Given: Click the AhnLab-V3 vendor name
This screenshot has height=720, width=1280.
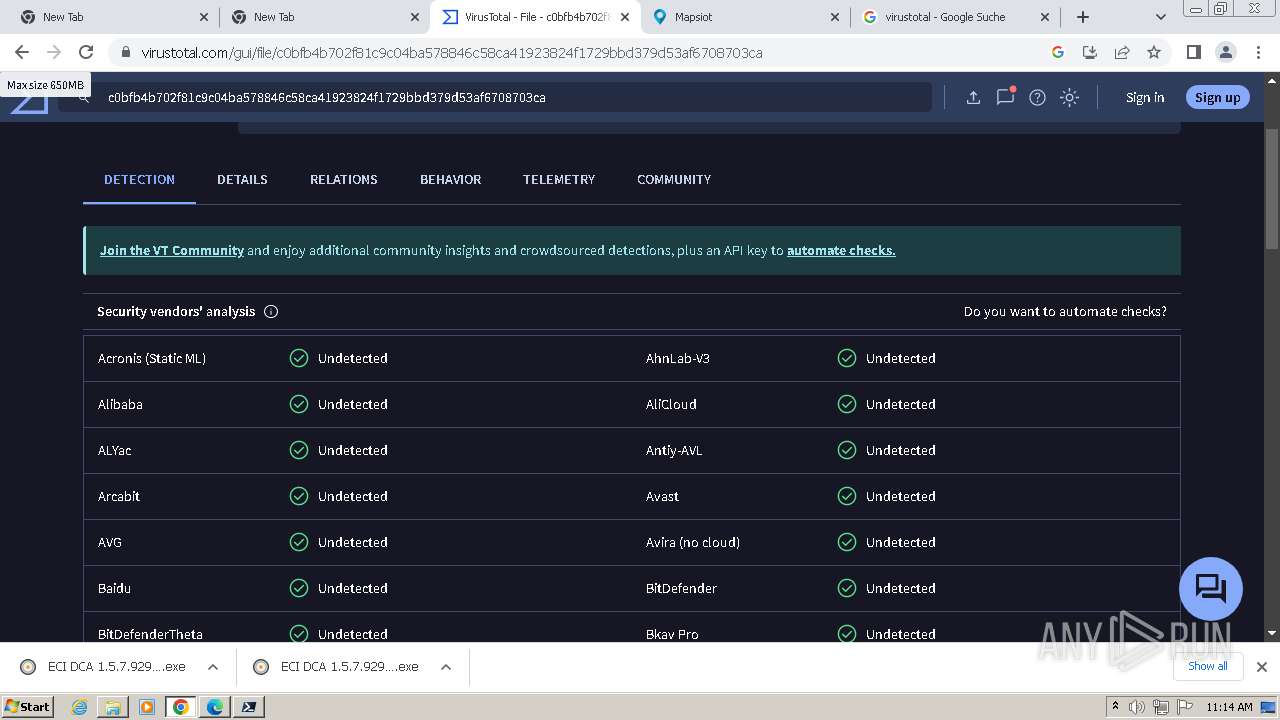Looking at the screenshot, I should click(678, 358).
